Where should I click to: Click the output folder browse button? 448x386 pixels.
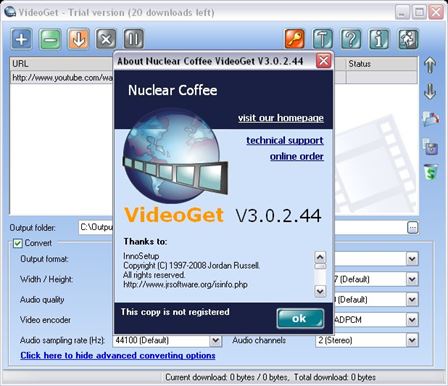point(412,228)
